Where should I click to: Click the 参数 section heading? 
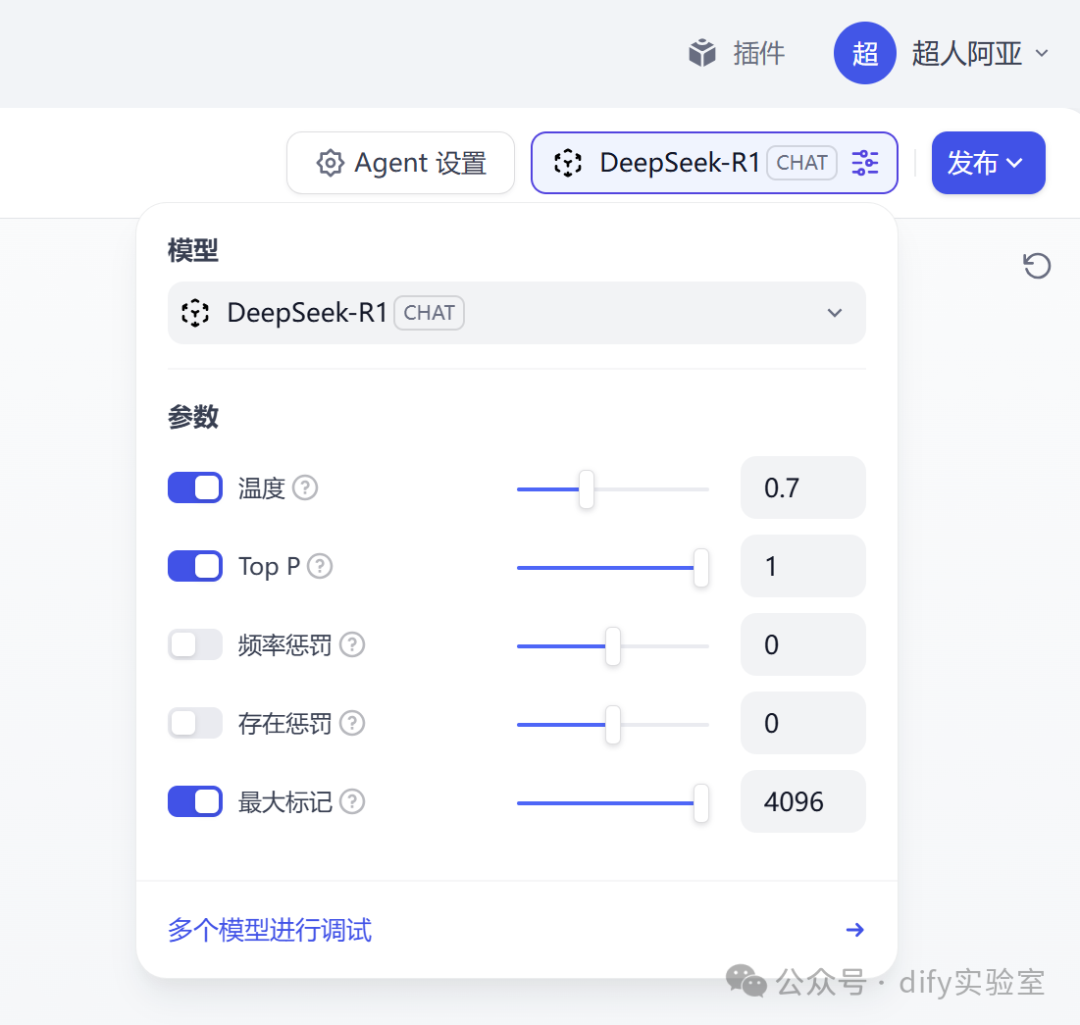193,417
